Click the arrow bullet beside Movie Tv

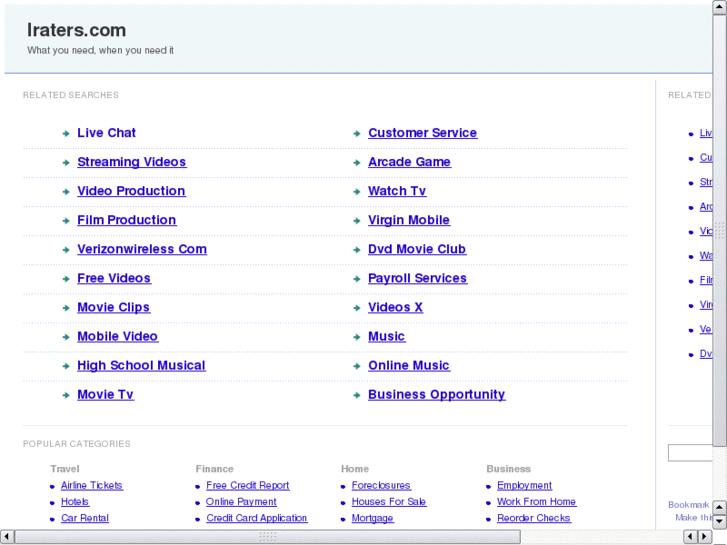pos(66,396)
